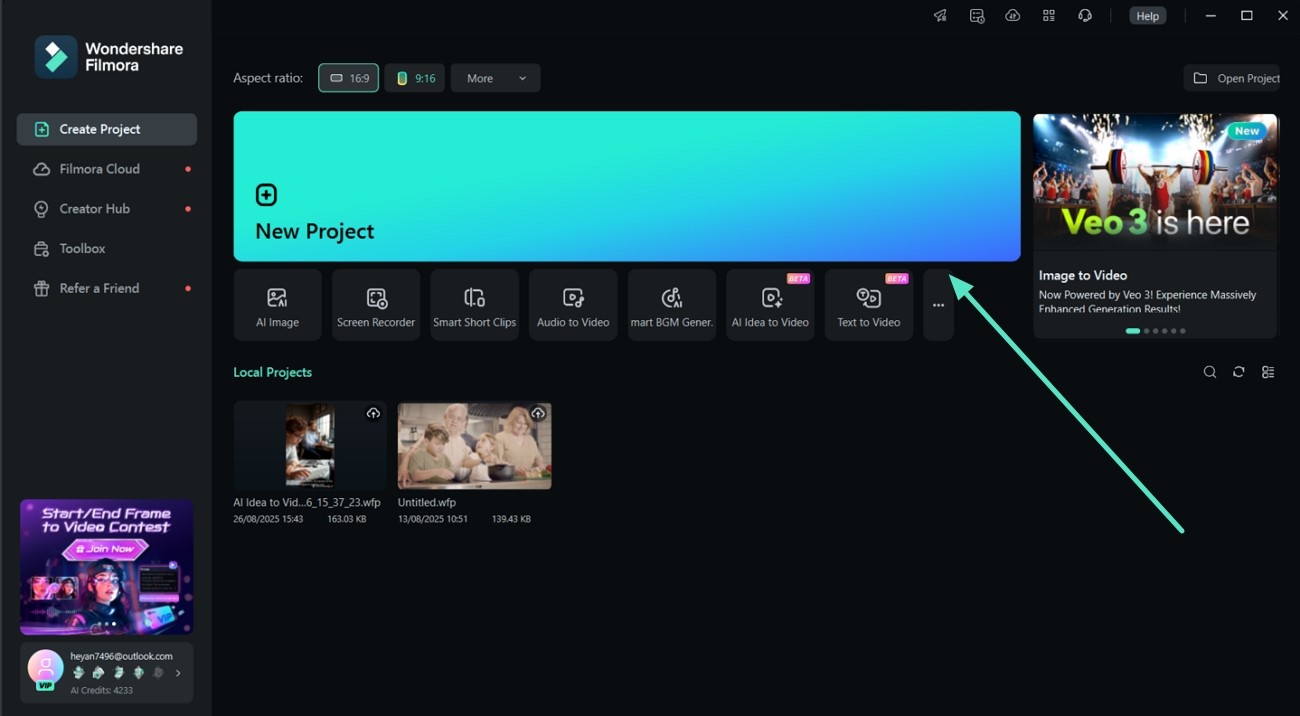Open Smart Short Clips tool
The height and width of the screenshot is (716, 1300).
point(475,305)
